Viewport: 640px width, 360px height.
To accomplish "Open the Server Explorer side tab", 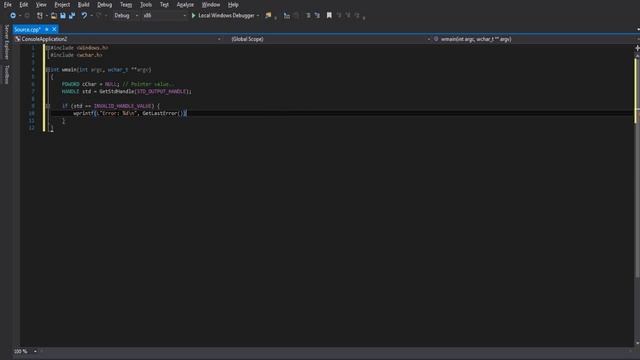I will click(6, 42).
